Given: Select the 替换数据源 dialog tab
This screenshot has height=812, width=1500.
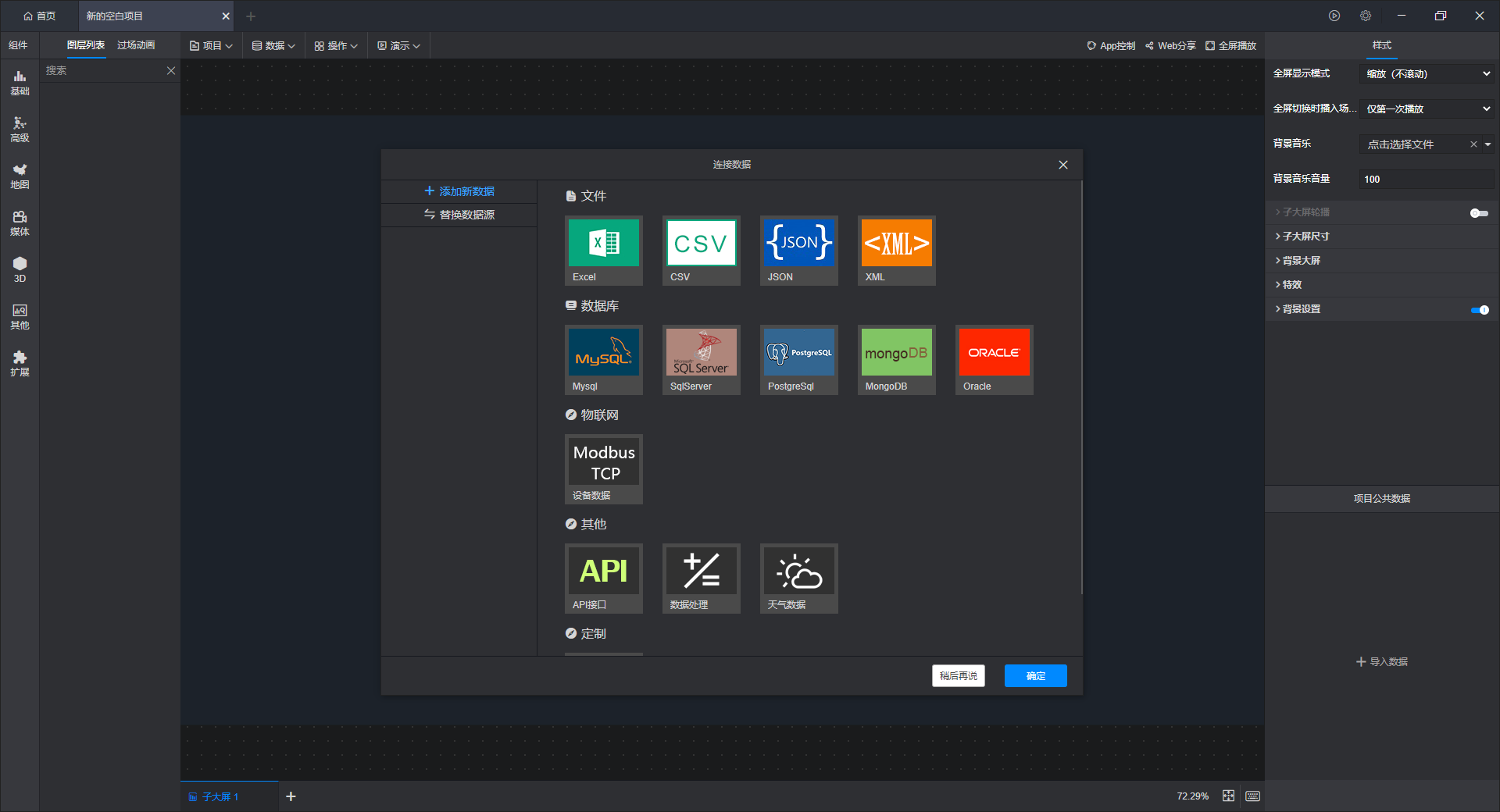Looking at the screenshot, I should coord(459,215).
